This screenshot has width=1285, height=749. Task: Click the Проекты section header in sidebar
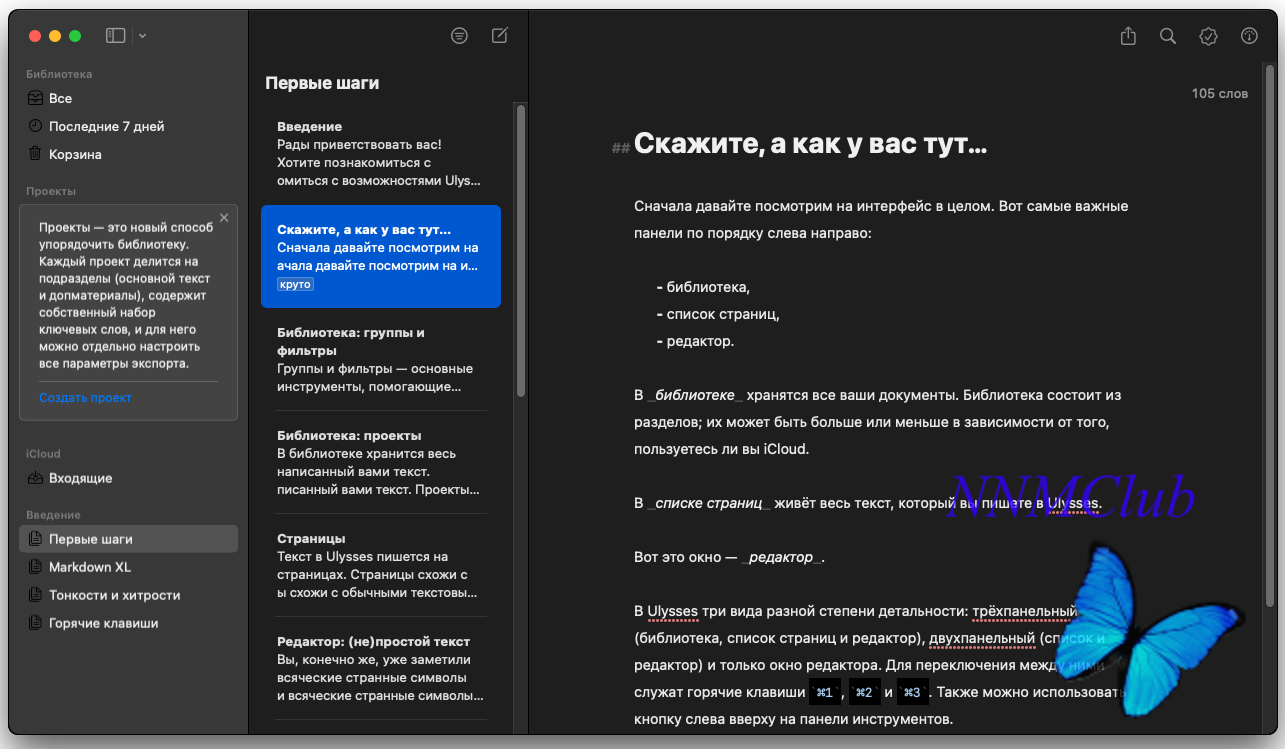pos(51,191)
